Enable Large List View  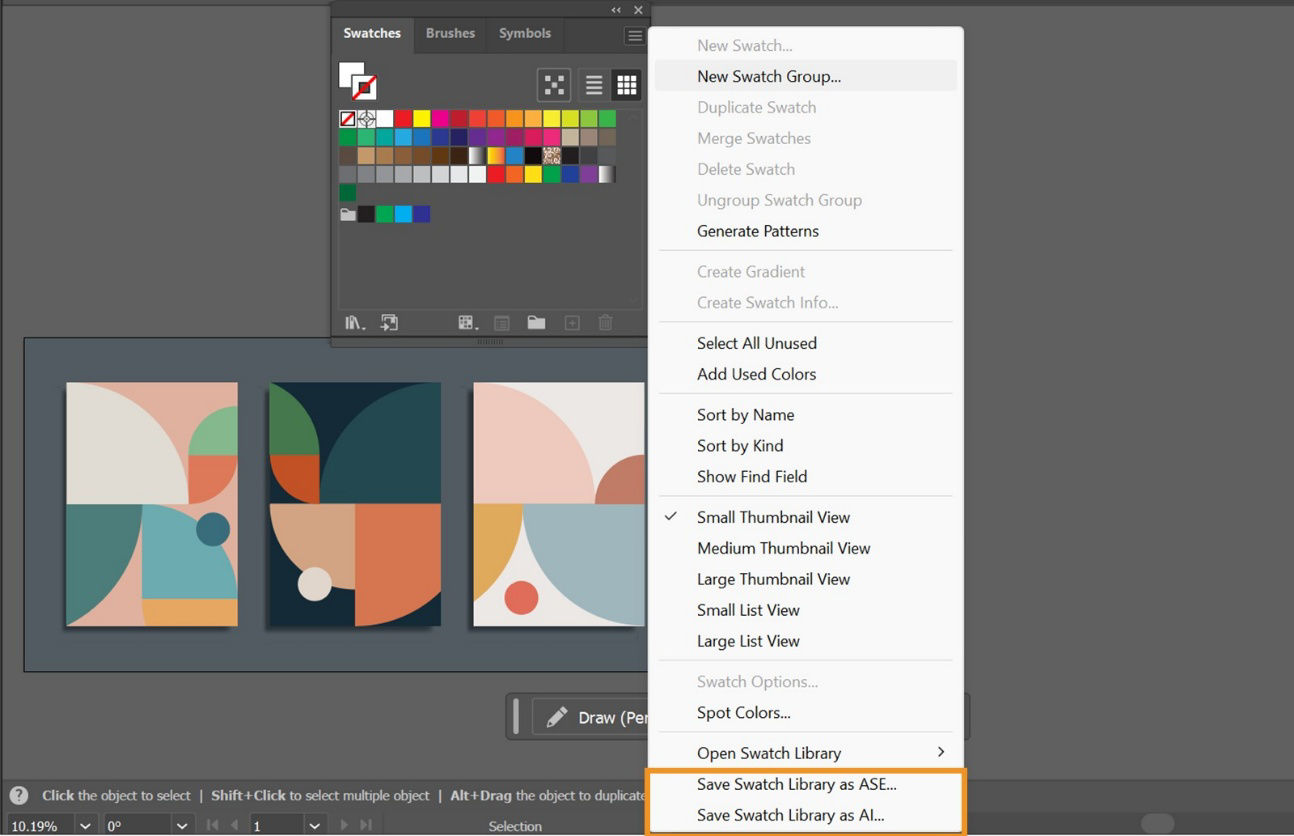point(748,641)
